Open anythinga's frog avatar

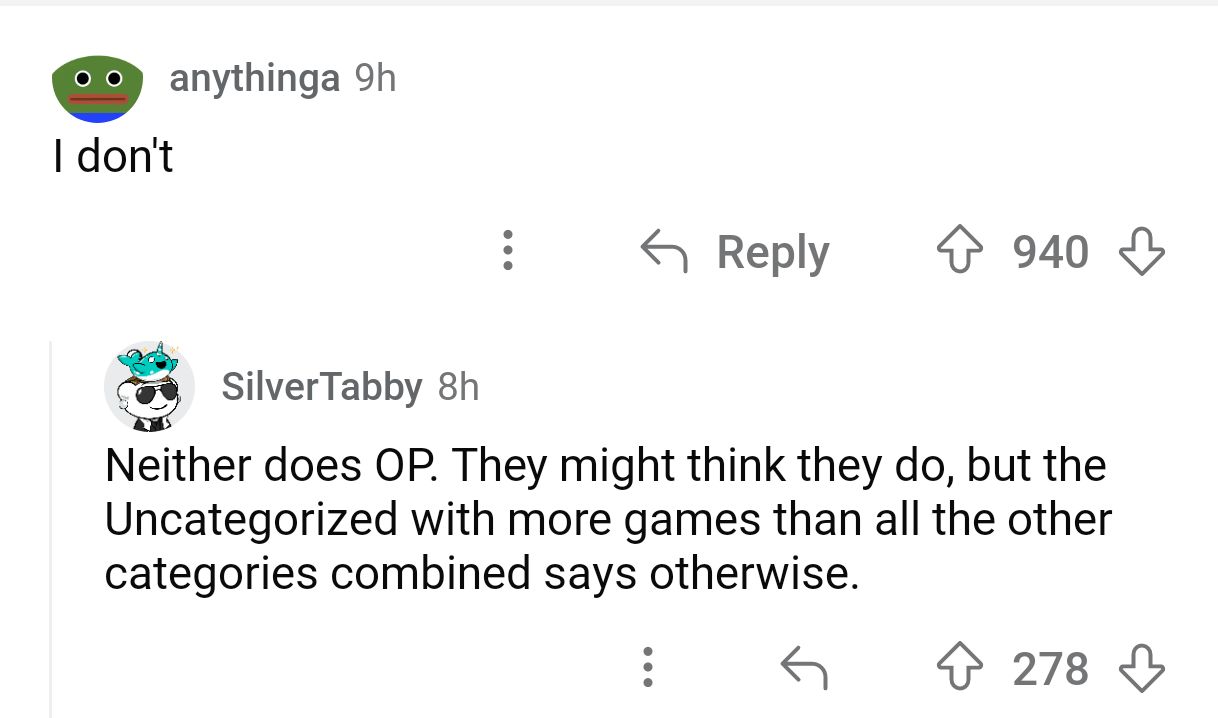(x=95, y=90)
